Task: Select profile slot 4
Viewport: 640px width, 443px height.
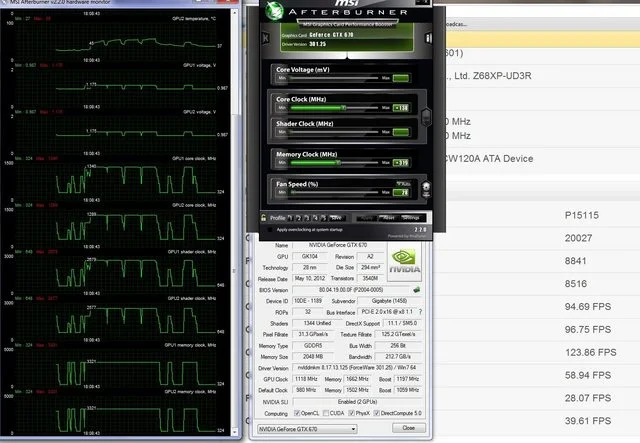Action: click(315, 218)
